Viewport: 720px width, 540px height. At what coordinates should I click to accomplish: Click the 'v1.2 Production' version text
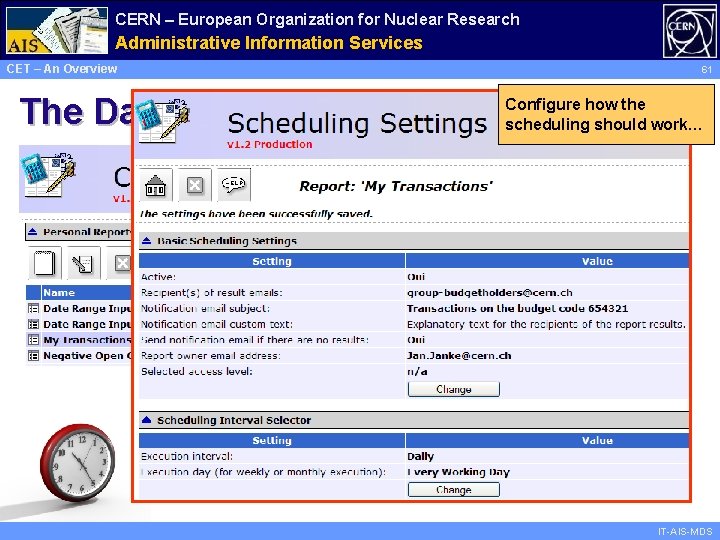(x=270, y=144)
